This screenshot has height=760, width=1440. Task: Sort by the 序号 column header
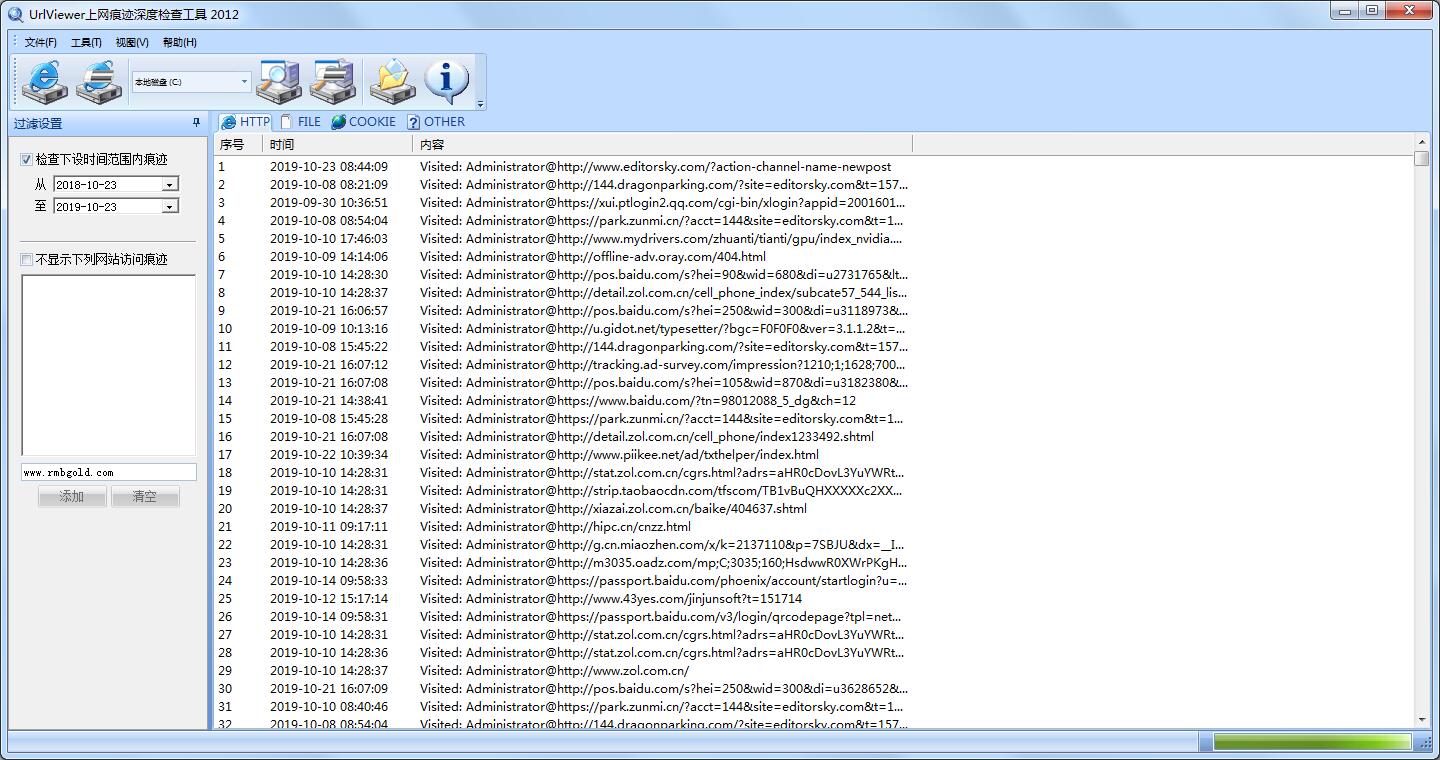click(x=239, y=144)
